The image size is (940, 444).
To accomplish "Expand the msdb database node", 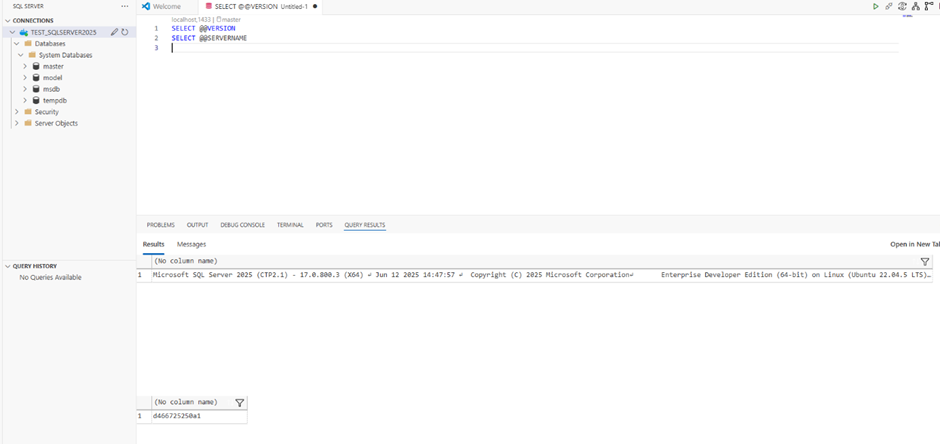I will [x=25, y=89].
